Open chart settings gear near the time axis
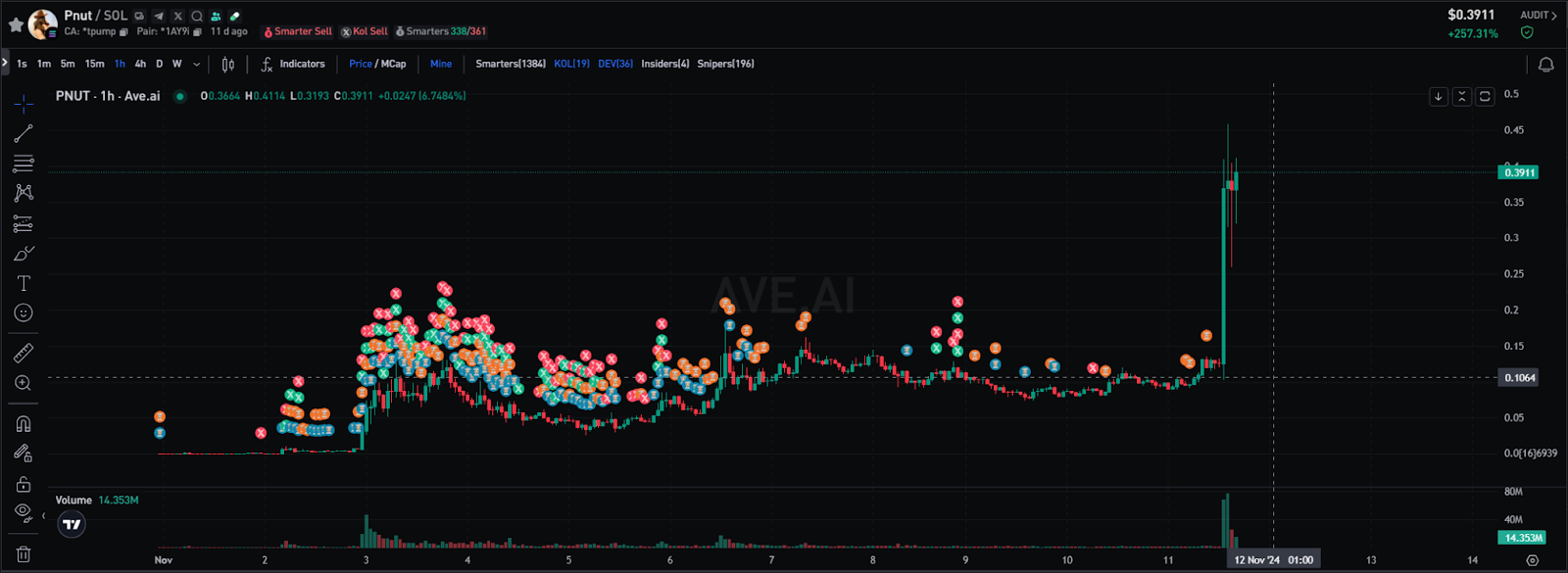 (x=1533, y=560)
